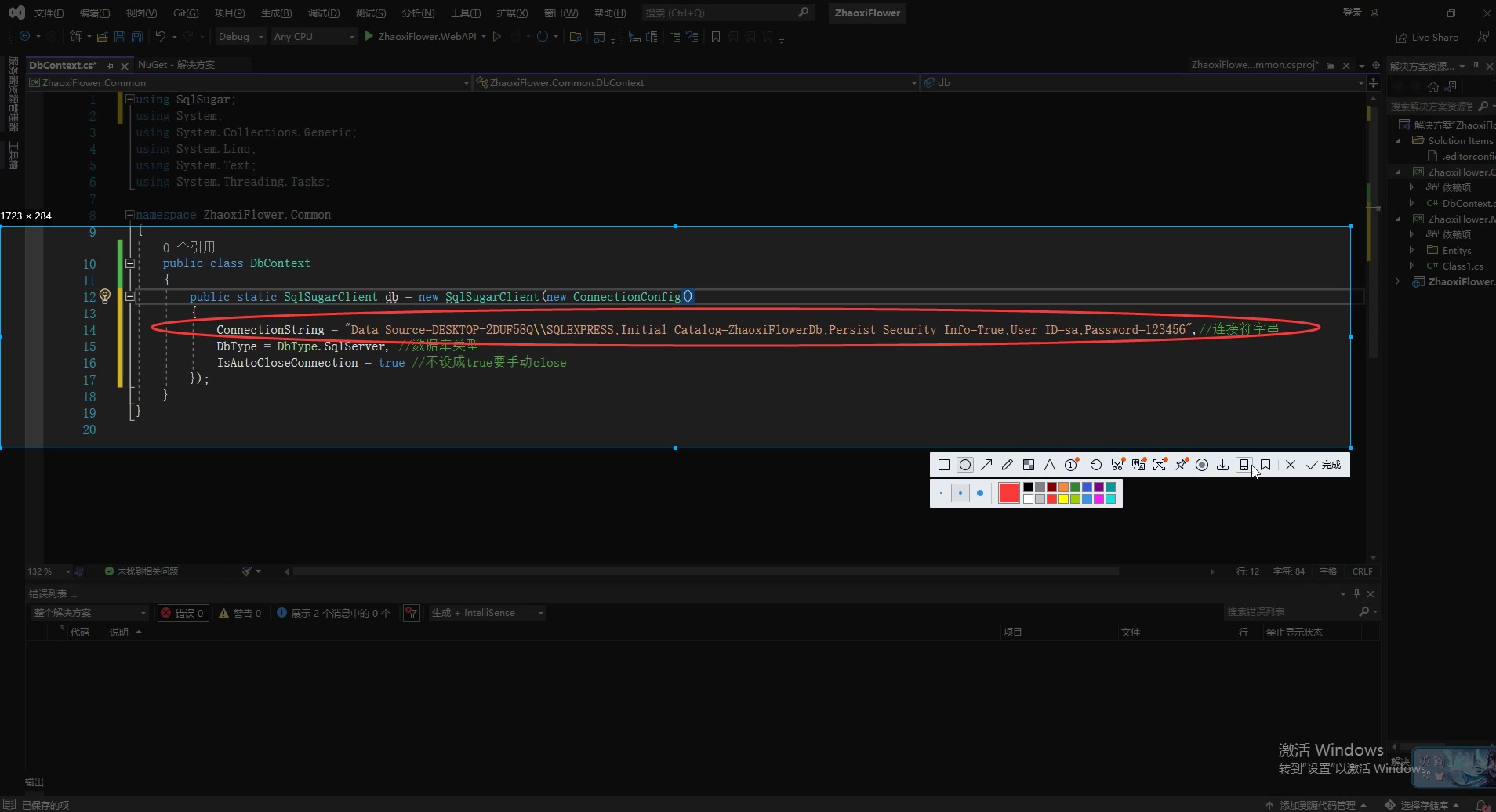The image size is (1496, 812).
Task: Click the lightbulb quick actions icon
Action: tap(105, 296)
